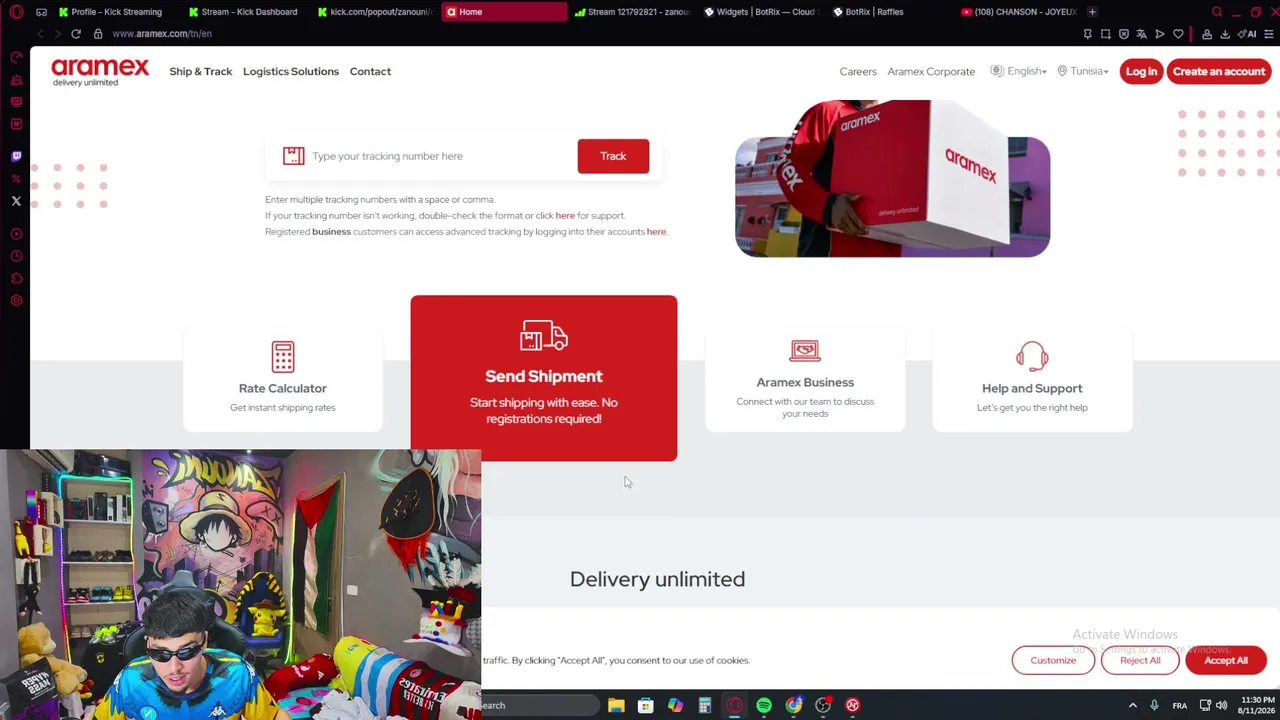
Task: Expand the Logistics Solutions menu
Action: pyautogui.click(x=291, y=71)
